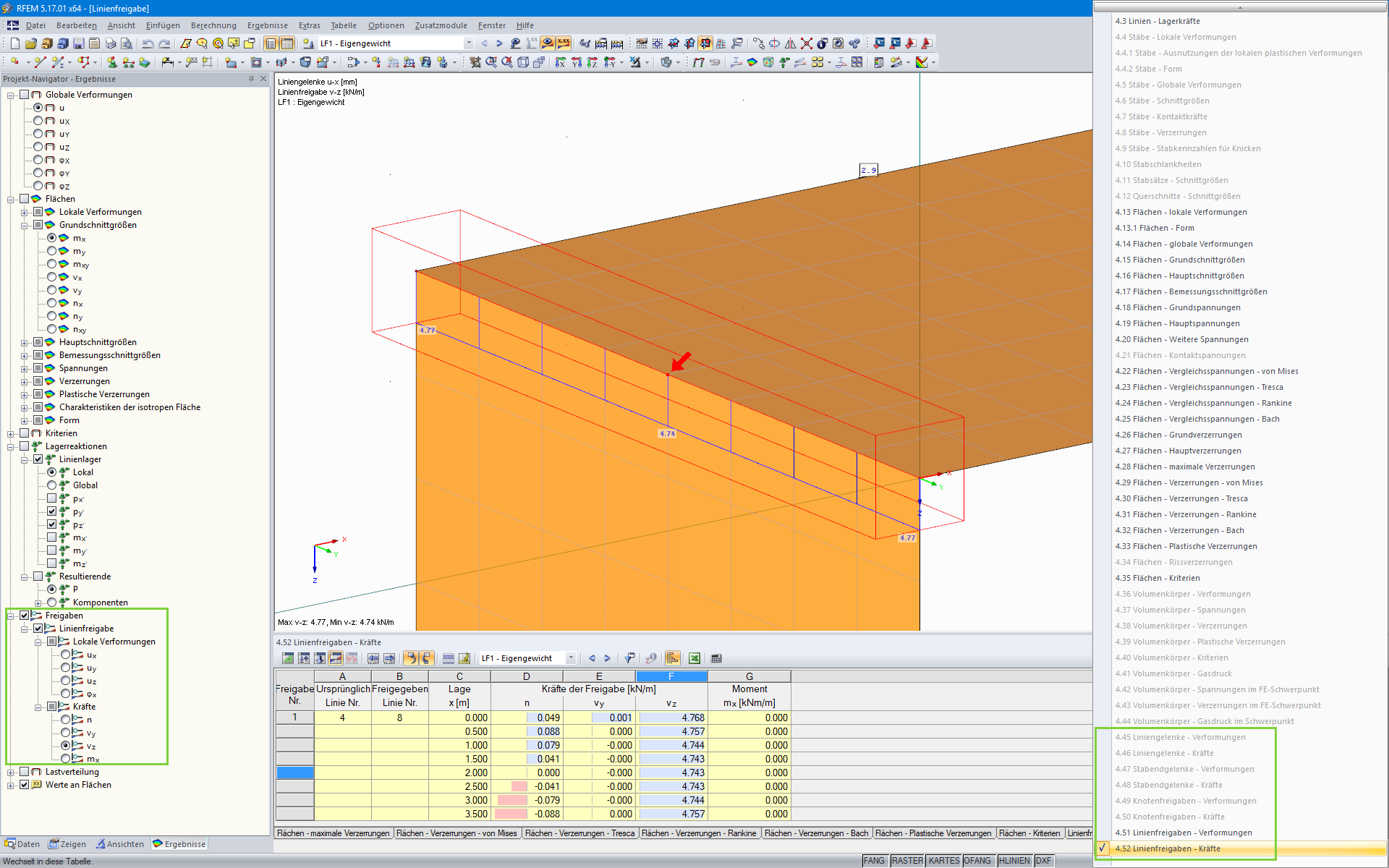Select the Global radio under Linienlager
1389x868 pixels.
coord(51,485)
